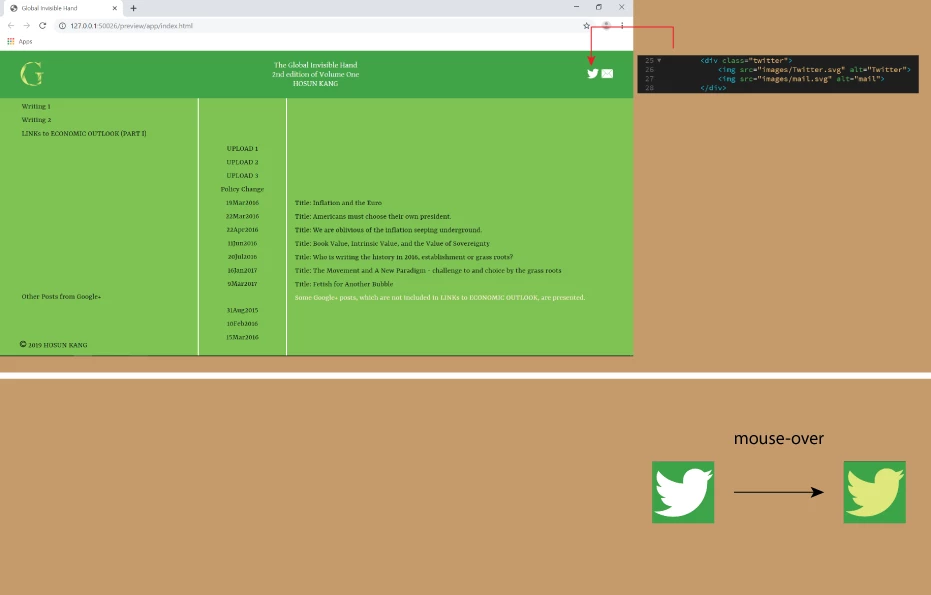Collapse code fold arrow at line 25
The width and height of the screenshot is (931, 595).
point(659,61)
